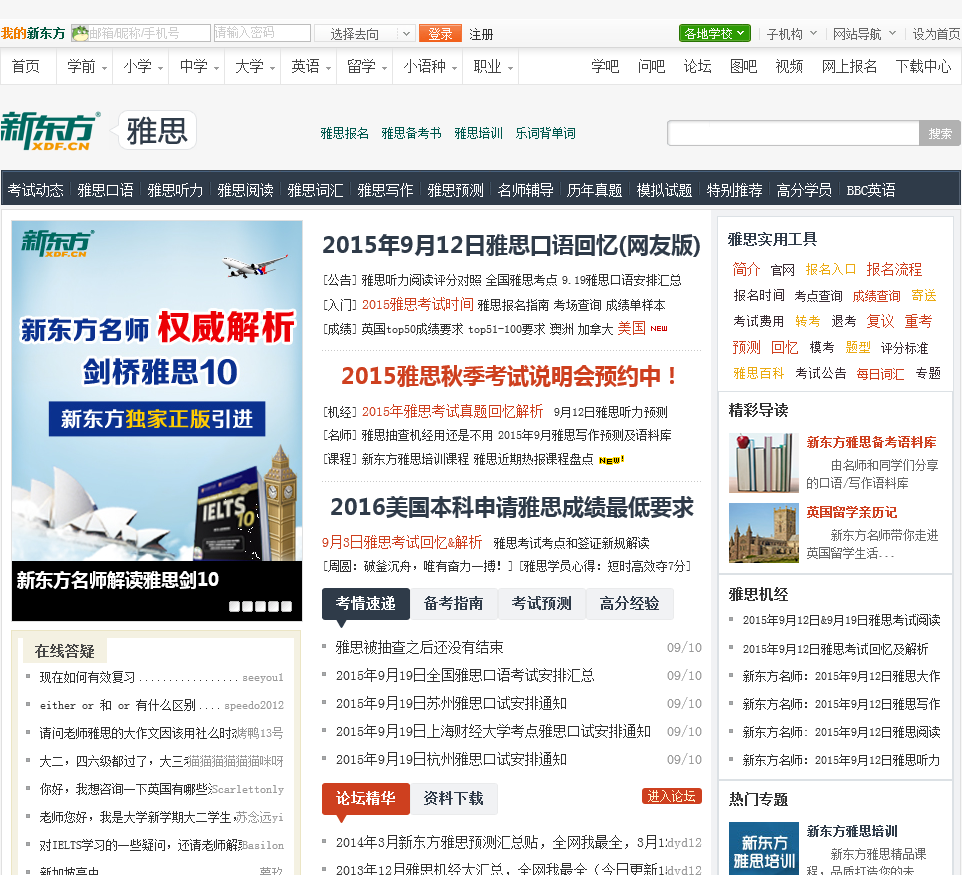
Task: Select 雅思写作 in dark menu bar
Action: (385, 190)
